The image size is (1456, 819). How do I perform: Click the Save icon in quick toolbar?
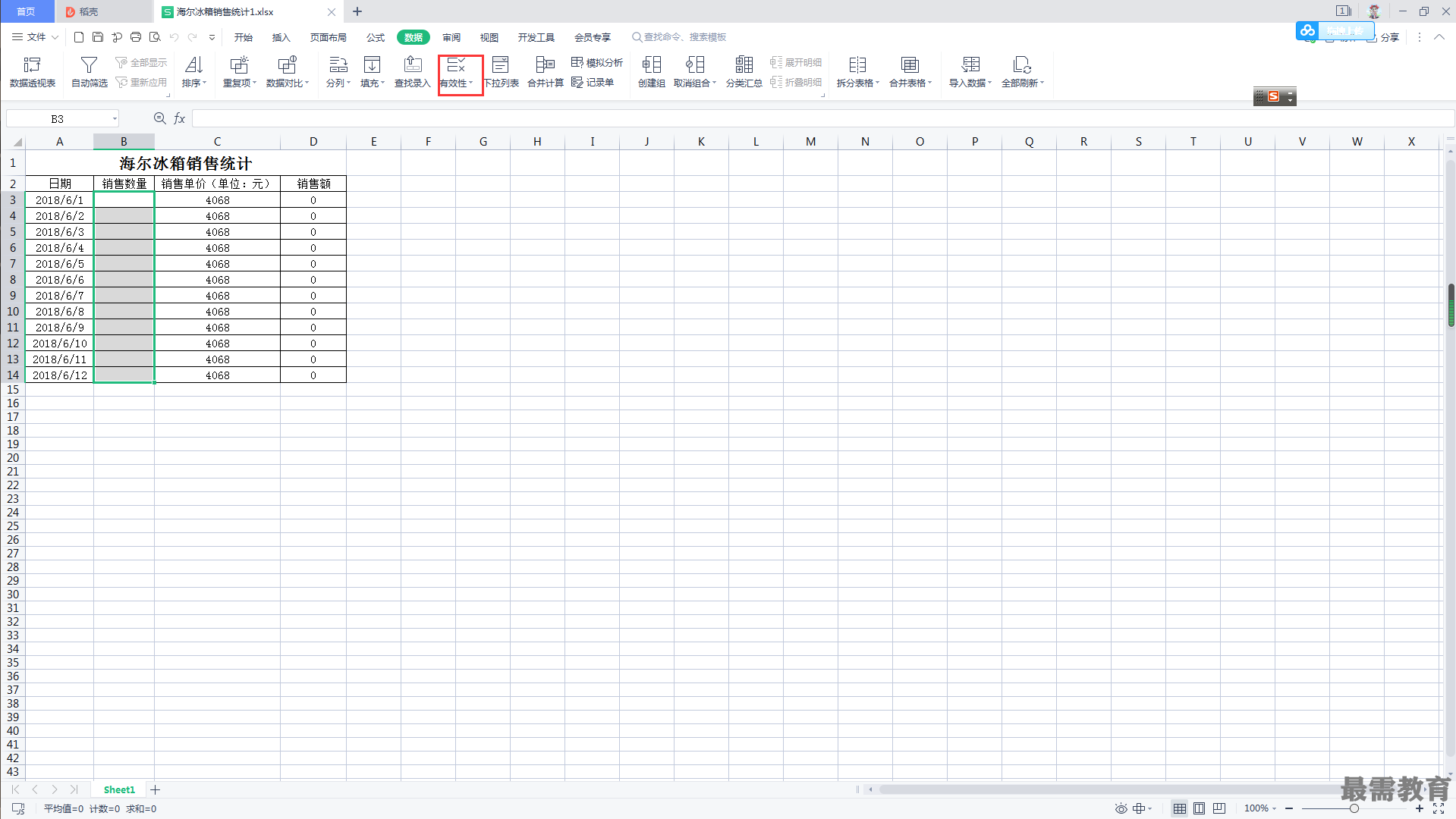tap(98, 36)
